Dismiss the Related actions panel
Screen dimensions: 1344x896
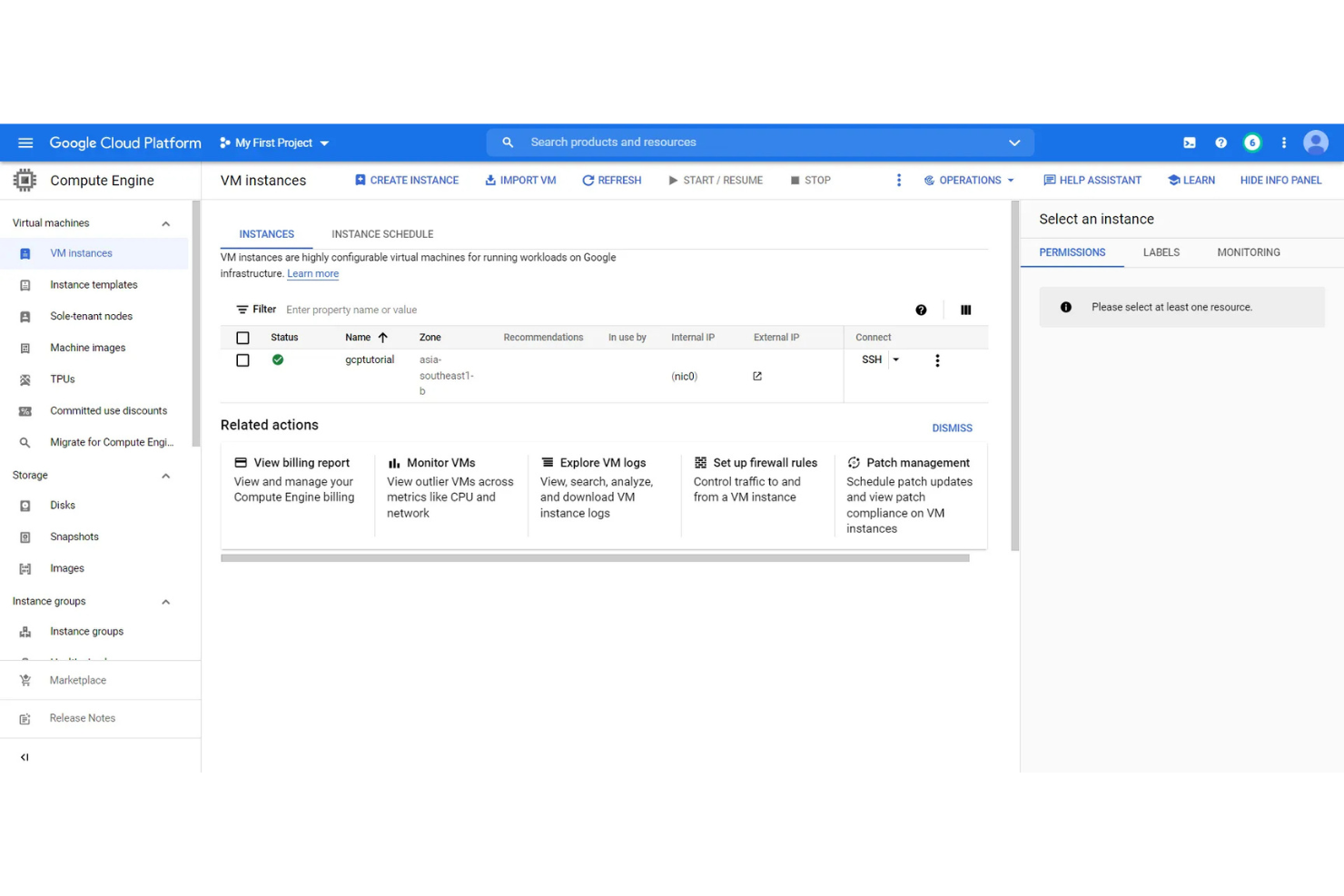951,428
